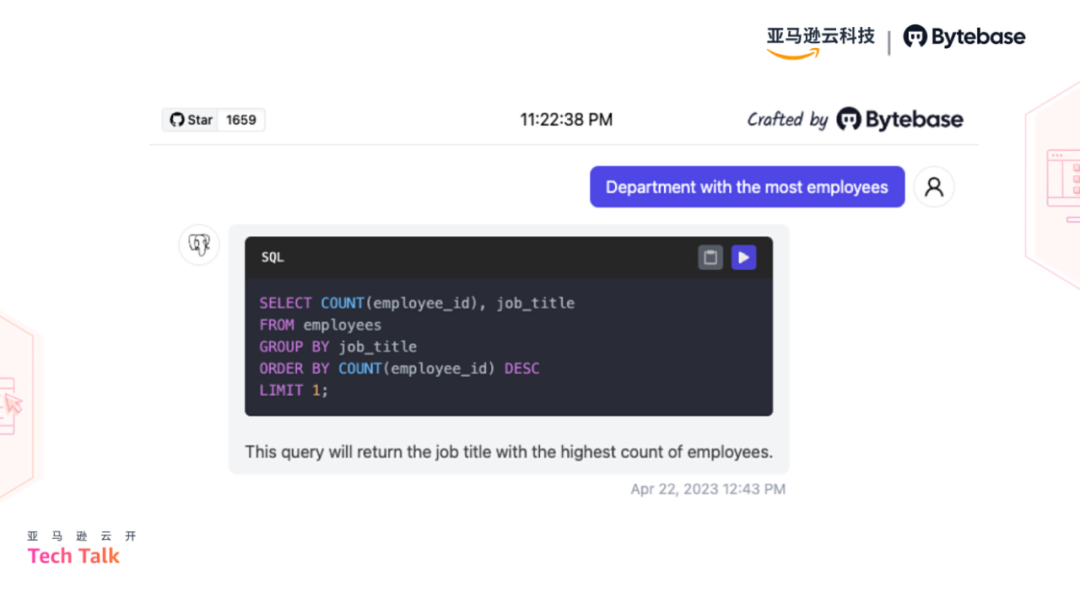Open the 1659 star count link
Image resolution: width=1080 pixels, height=608 pixels.
[x=241, y=120]
